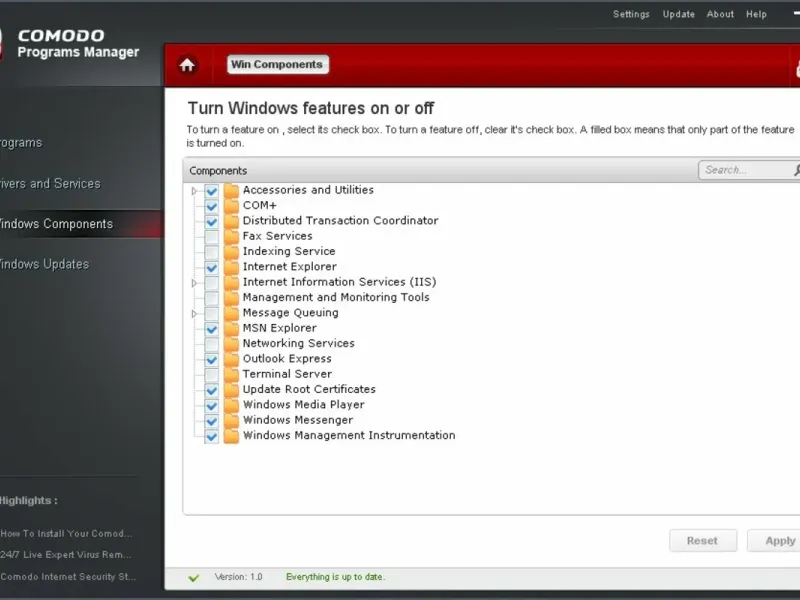Screen dimensions: 800x600
Task: Enable the Fax Services checkbox
Action: pos(211,237)
